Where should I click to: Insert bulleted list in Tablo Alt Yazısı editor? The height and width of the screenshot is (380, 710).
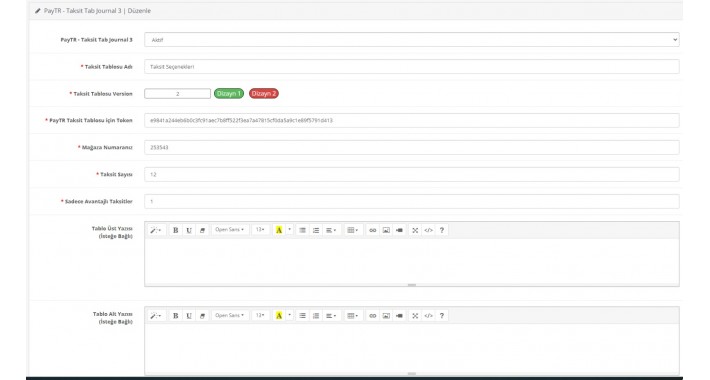(x=302, y=316)
